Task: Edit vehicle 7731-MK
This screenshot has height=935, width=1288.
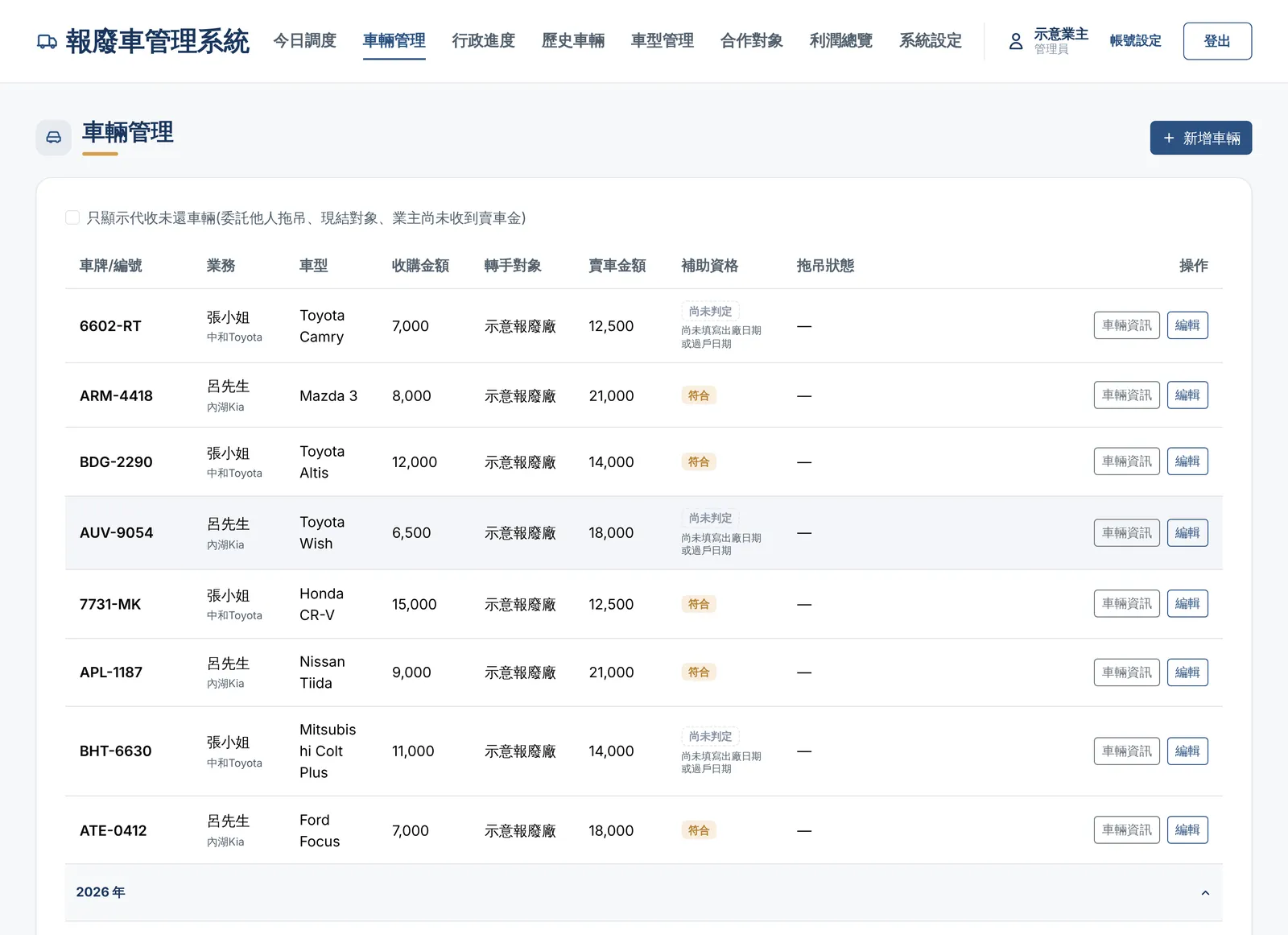Action: (x=1187, y=604)
